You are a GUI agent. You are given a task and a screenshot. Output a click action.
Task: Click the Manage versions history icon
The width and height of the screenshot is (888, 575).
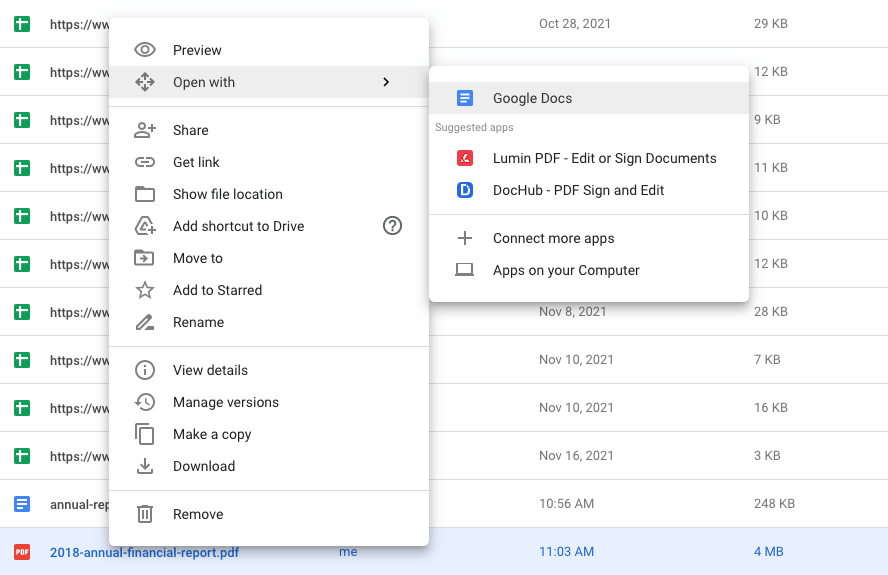point(145,402)
